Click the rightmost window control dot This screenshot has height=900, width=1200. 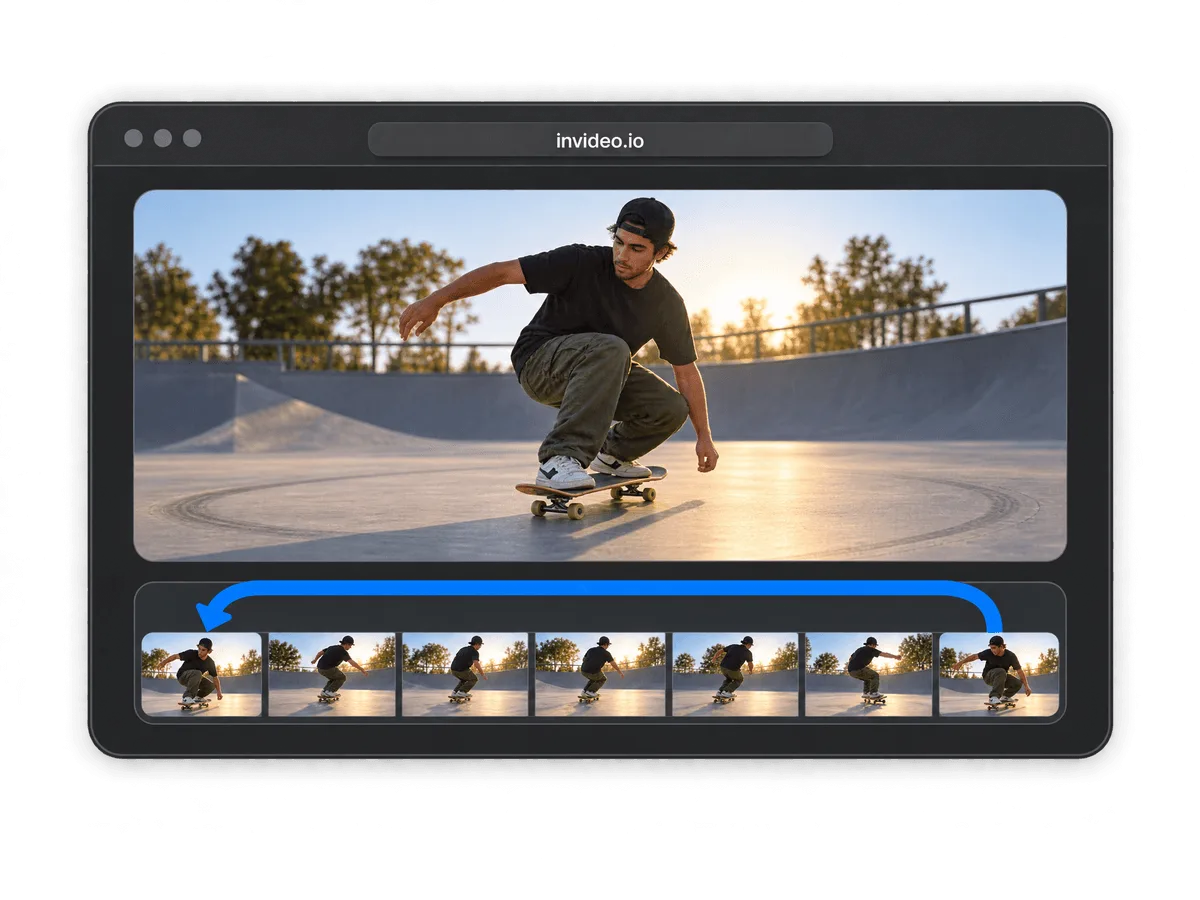(192, 138)
